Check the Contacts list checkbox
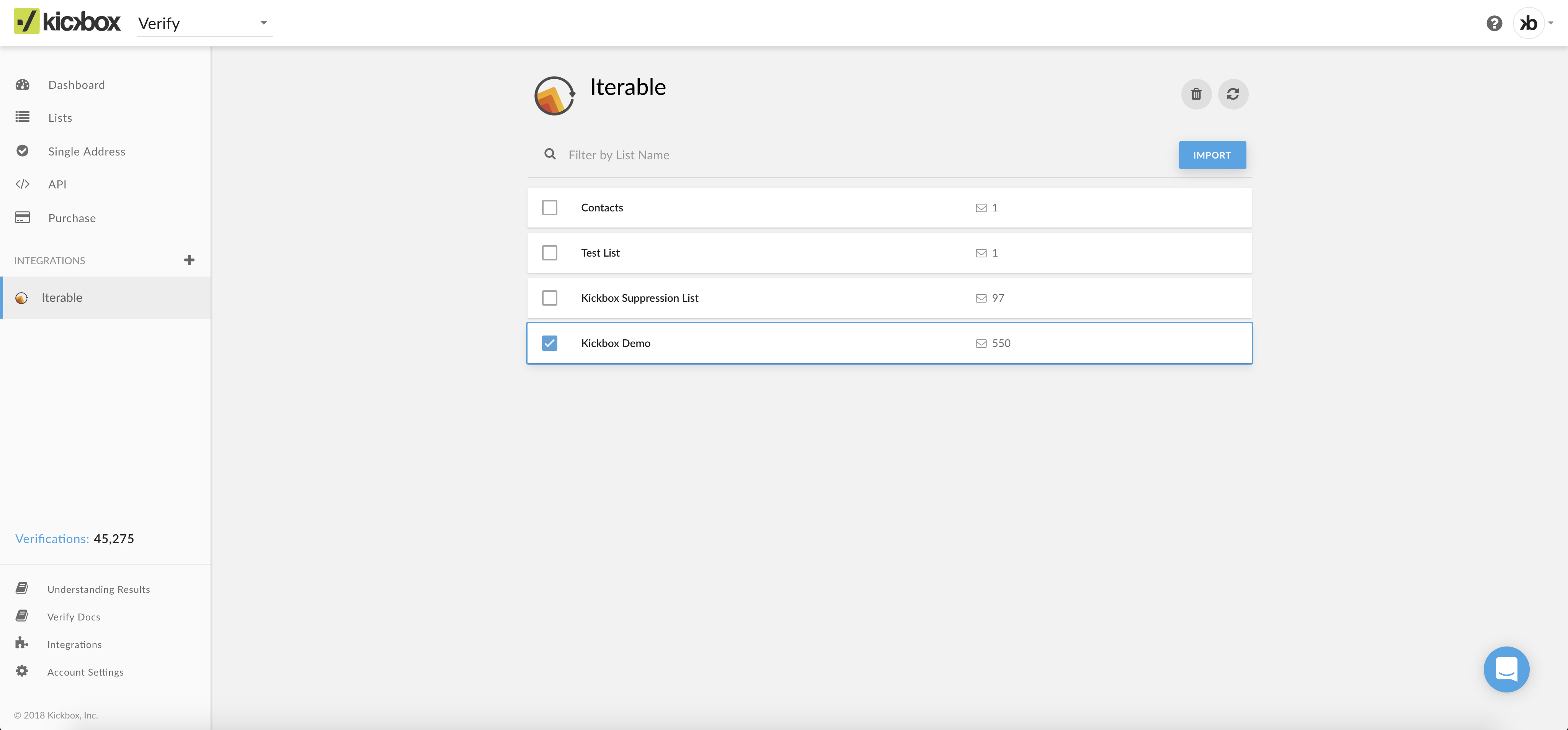 pyautogui.click(x=550, y=207)
